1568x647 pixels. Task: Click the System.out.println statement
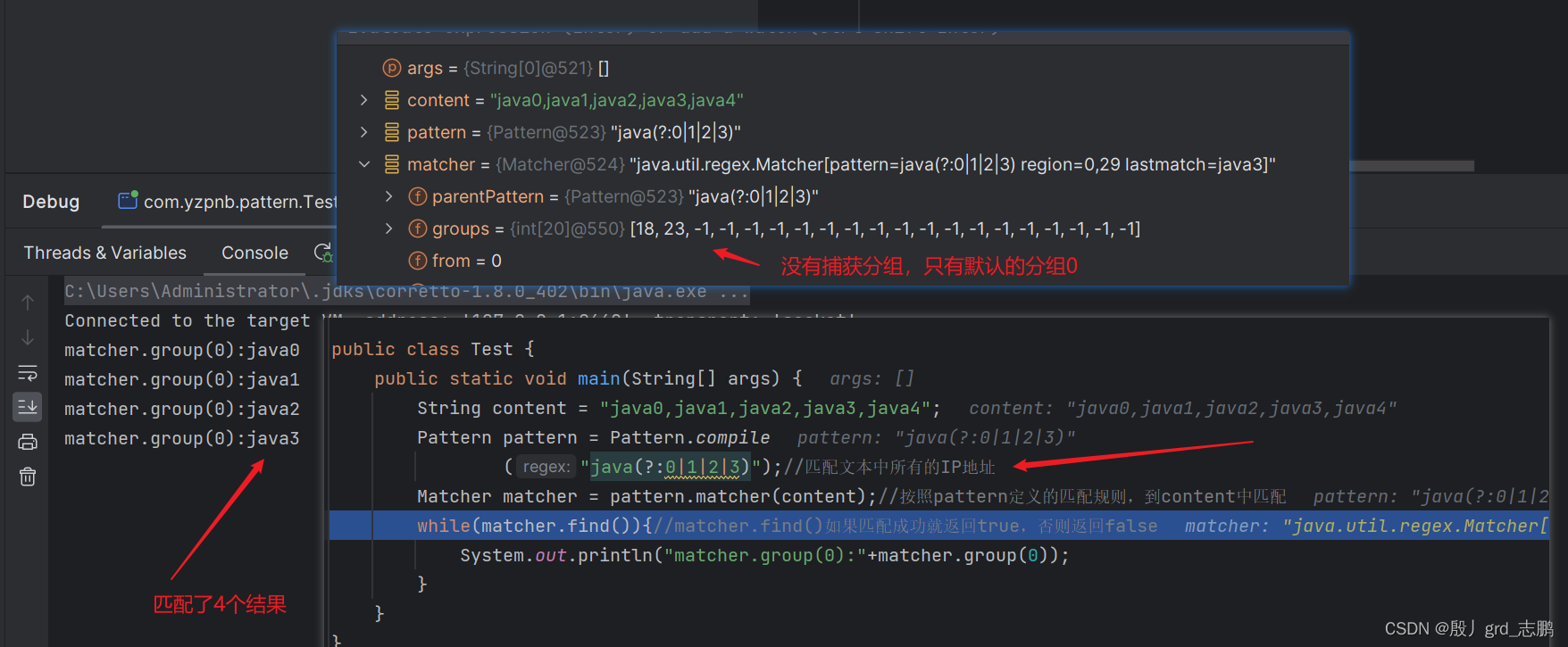(764, 555)
